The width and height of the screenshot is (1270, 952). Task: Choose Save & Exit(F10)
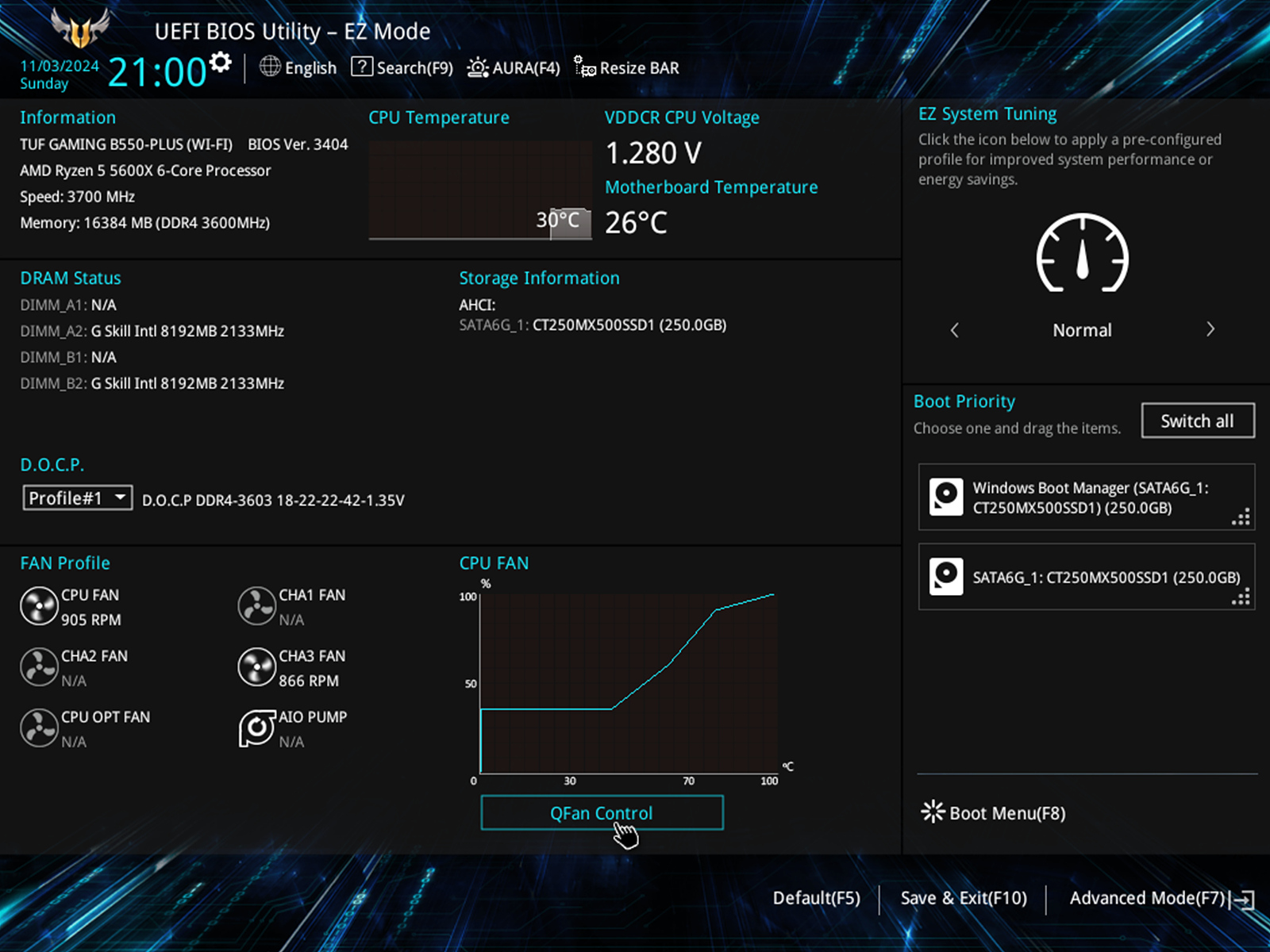(964, 898)
